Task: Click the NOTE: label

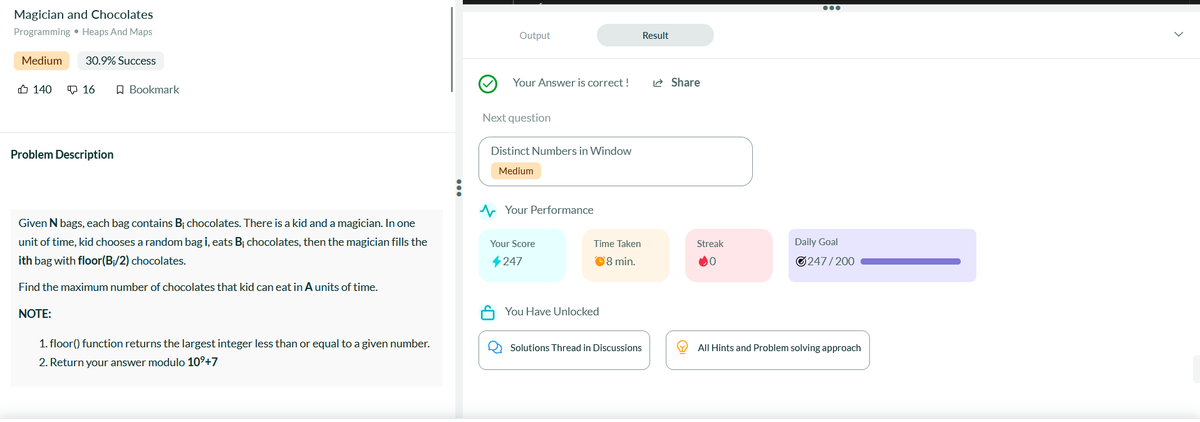Action: tap(36, 313)
